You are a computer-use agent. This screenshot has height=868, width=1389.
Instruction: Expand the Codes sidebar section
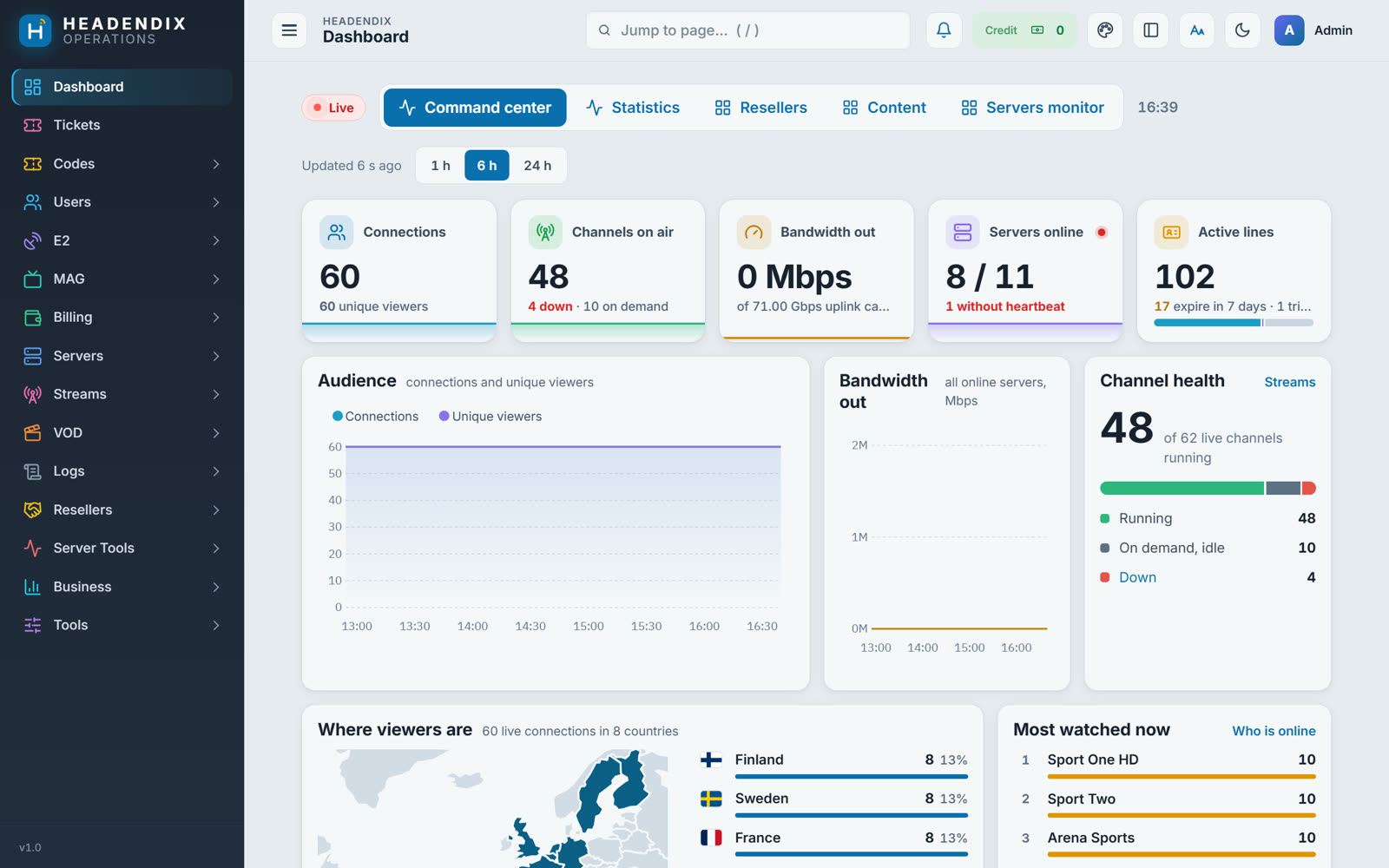pos(122,164)
